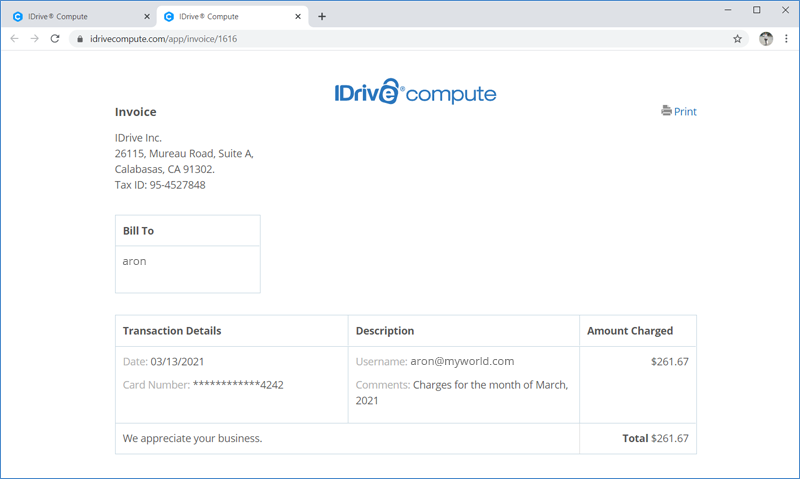Click the Calabasas, CA 91302 line

[165, 169]
